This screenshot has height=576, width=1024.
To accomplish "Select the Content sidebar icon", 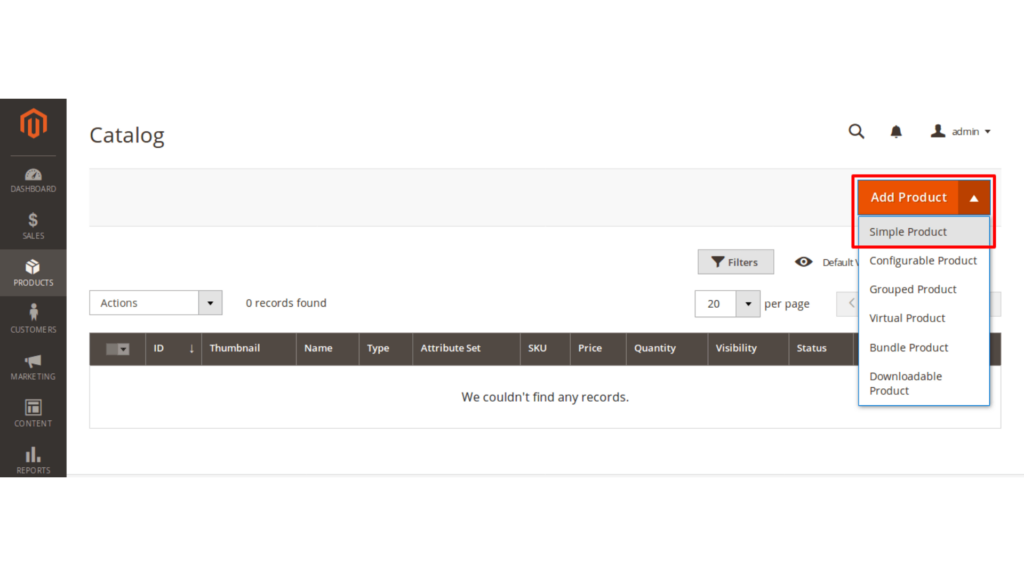I will click(33, 414).
